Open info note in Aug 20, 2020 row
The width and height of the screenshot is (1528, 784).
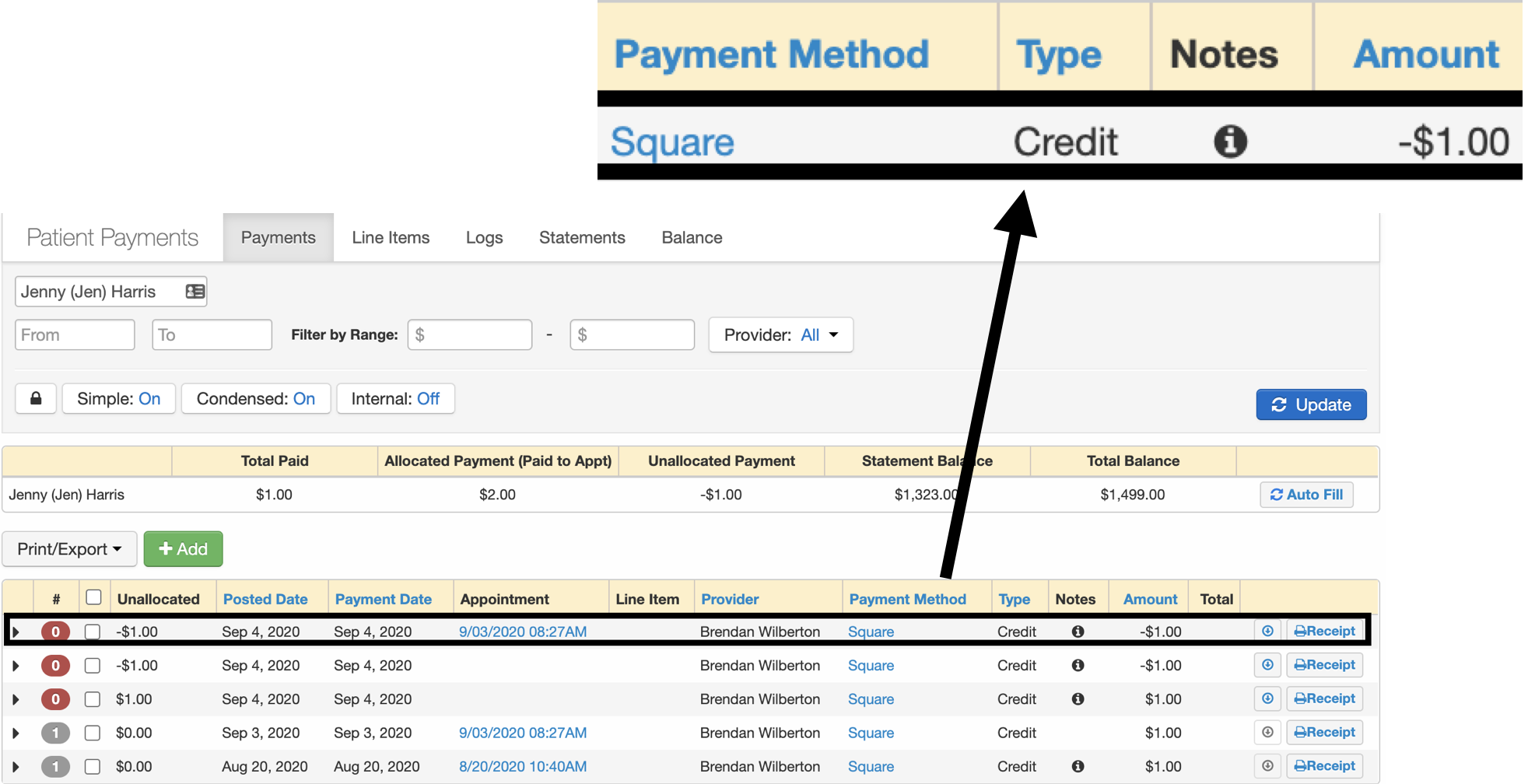[x=1078, y=766]
